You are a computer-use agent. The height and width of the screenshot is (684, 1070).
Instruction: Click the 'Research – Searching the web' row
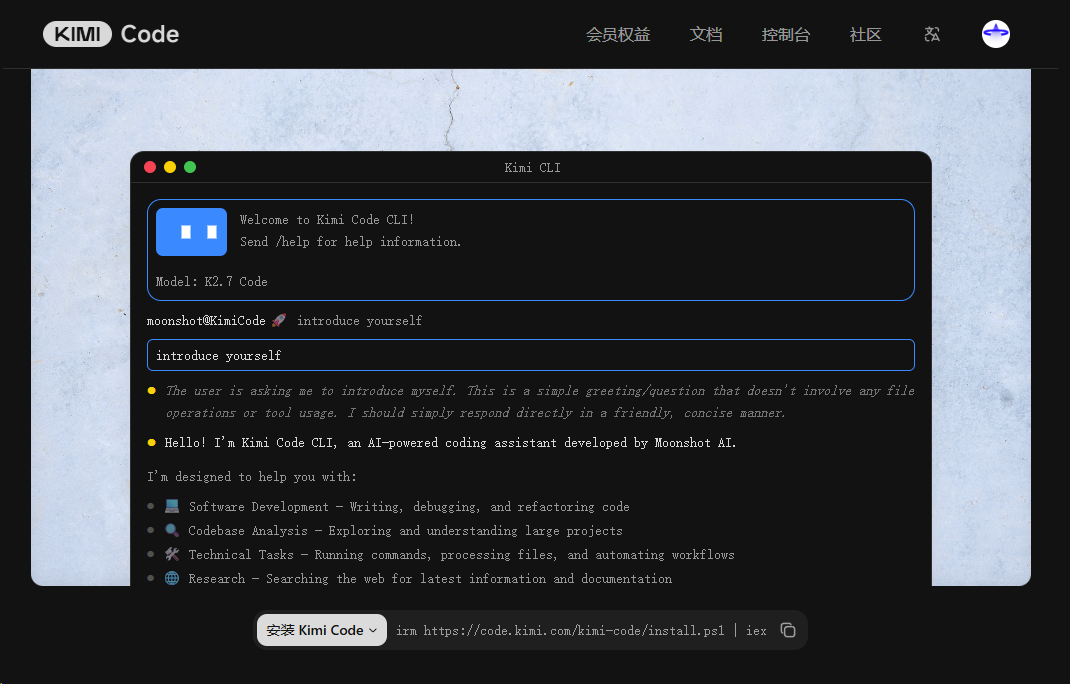tap(409, 578)
